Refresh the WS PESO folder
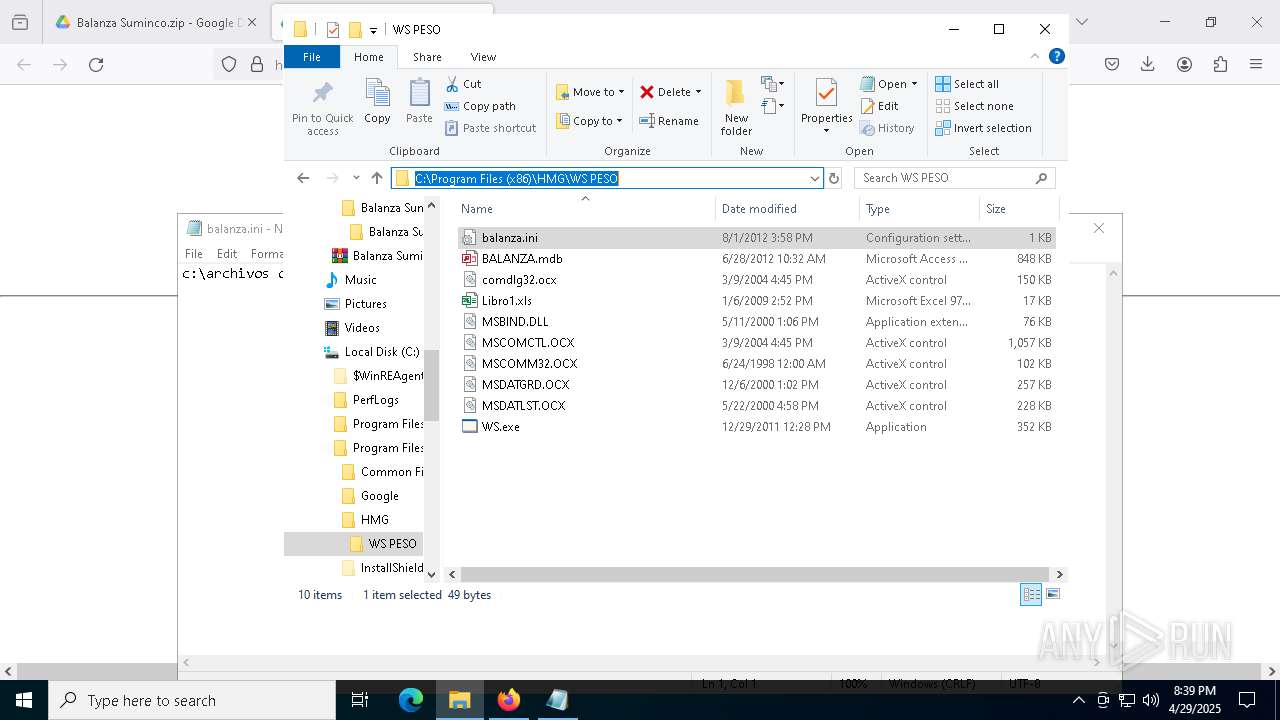The width and height of the screenshot is (1280, 720). pos(834,178)
